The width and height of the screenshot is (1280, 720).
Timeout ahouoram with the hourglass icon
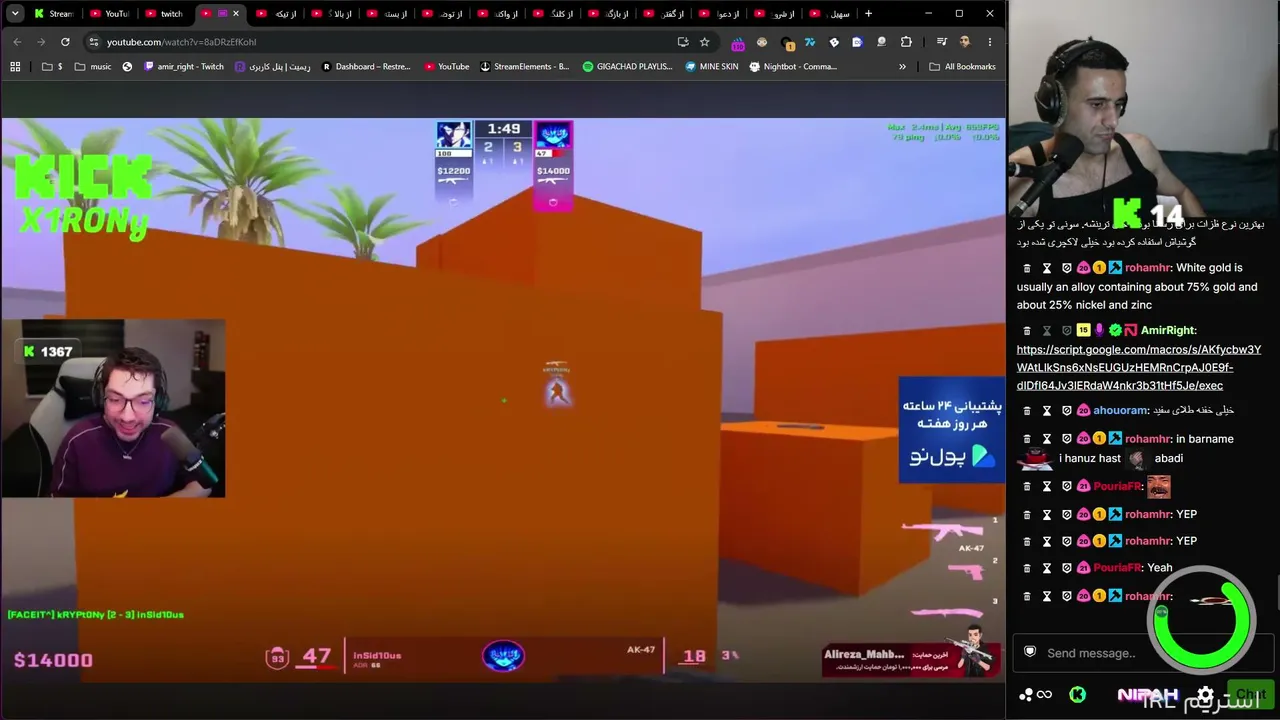coord(1047,411)
